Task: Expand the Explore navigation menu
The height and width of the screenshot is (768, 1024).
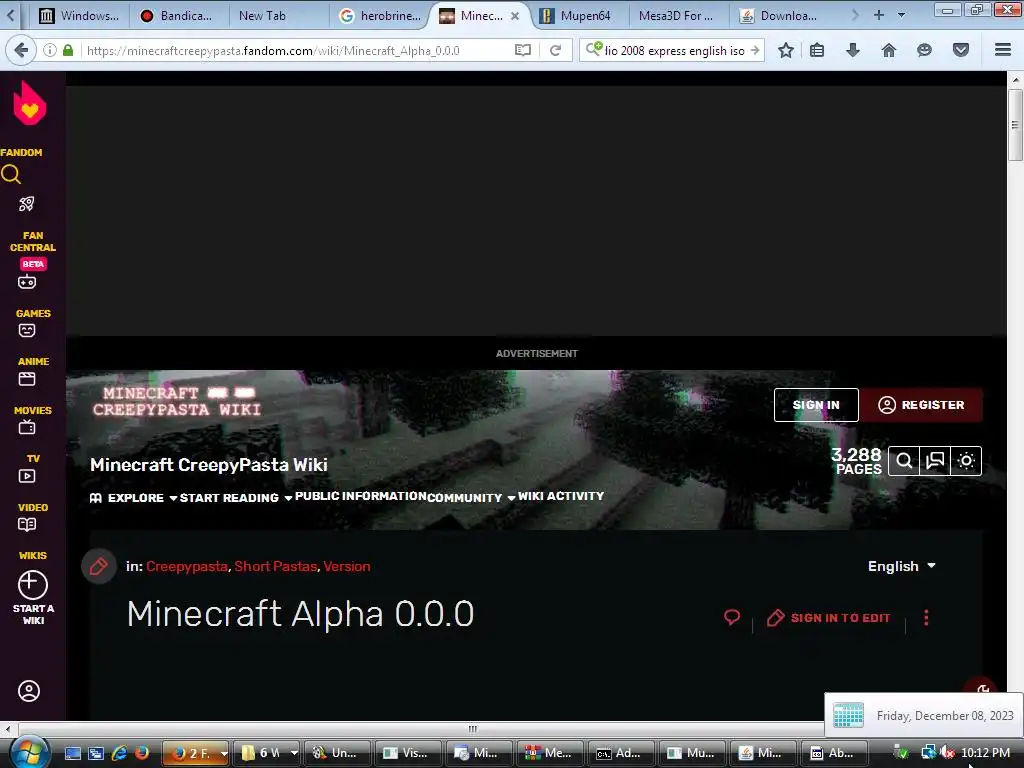Action: coord(133,498)
